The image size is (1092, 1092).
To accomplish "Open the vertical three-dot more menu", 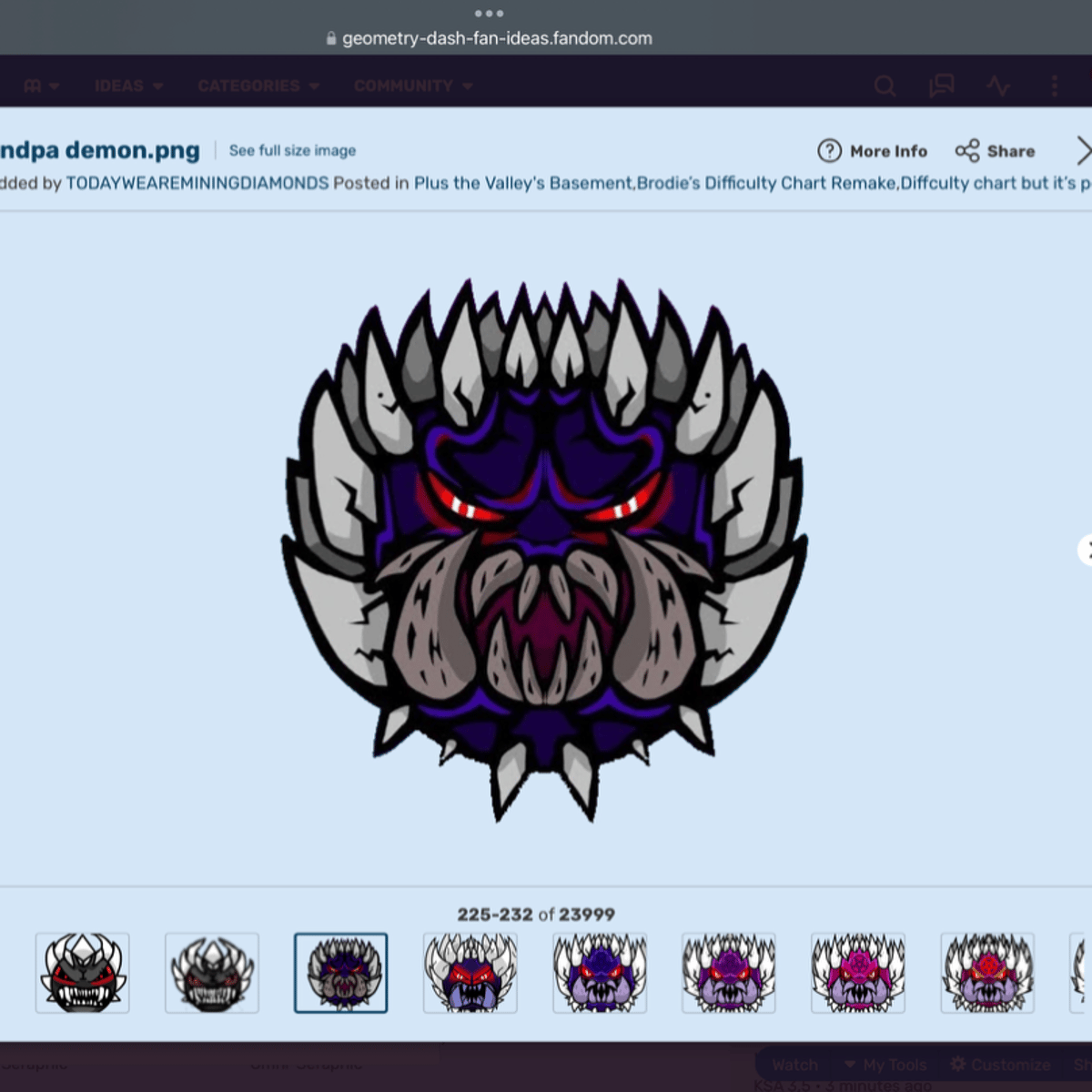I will tap(1055, 86).
